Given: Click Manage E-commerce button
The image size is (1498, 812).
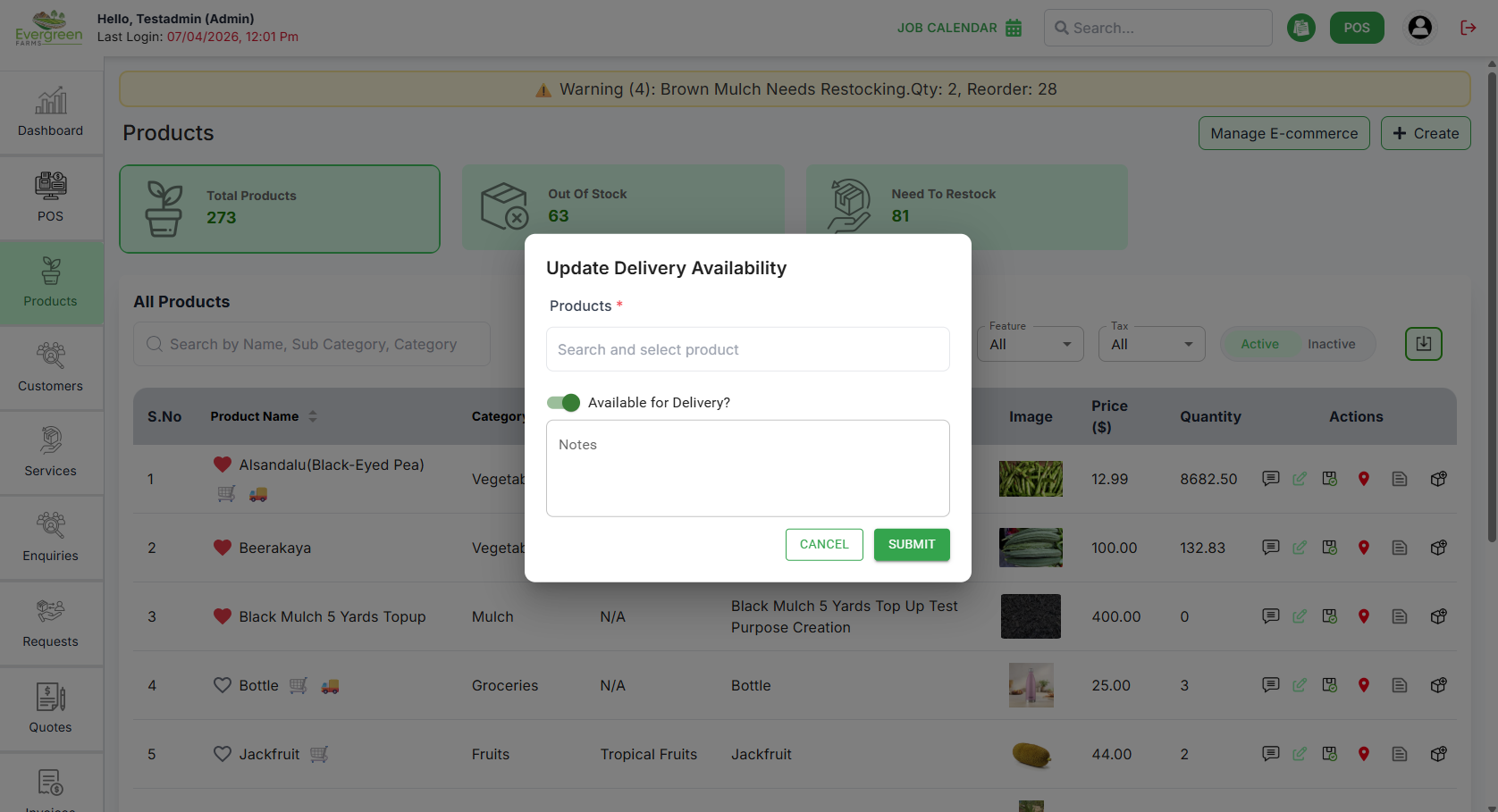Looking at the screenshot, I should tap(1283, 133).
